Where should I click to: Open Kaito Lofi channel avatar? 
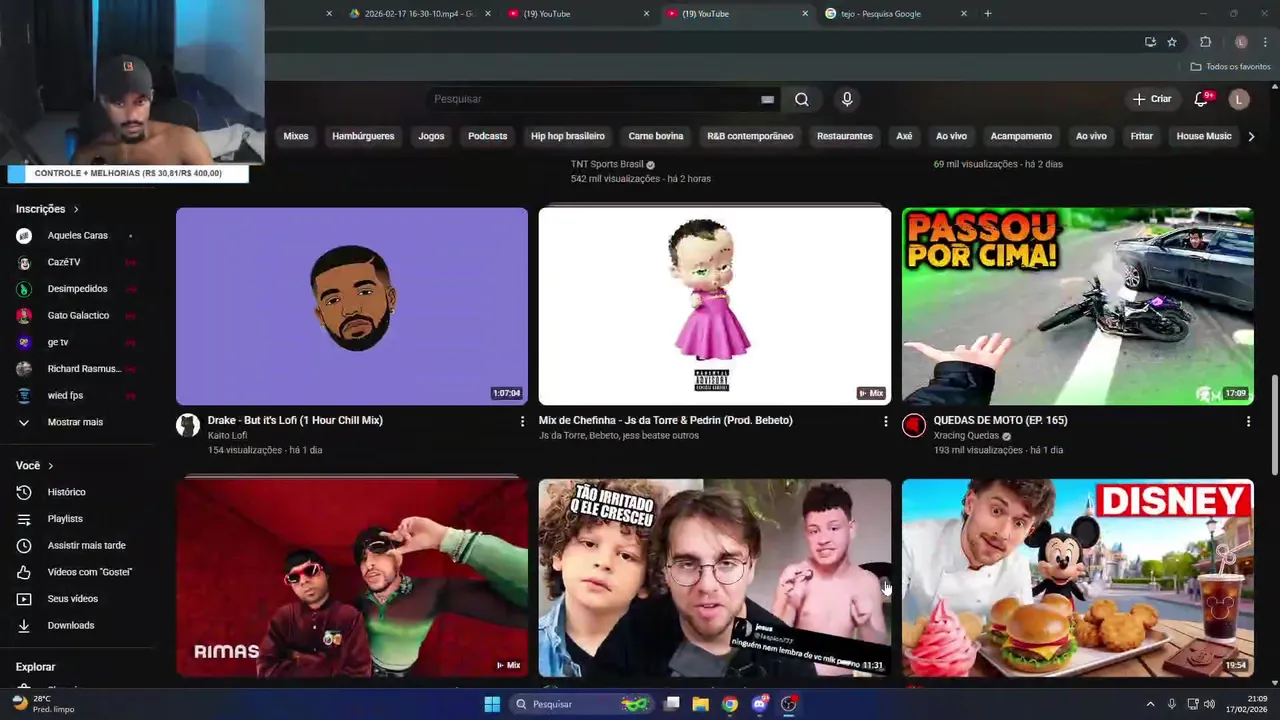point(188,426)
